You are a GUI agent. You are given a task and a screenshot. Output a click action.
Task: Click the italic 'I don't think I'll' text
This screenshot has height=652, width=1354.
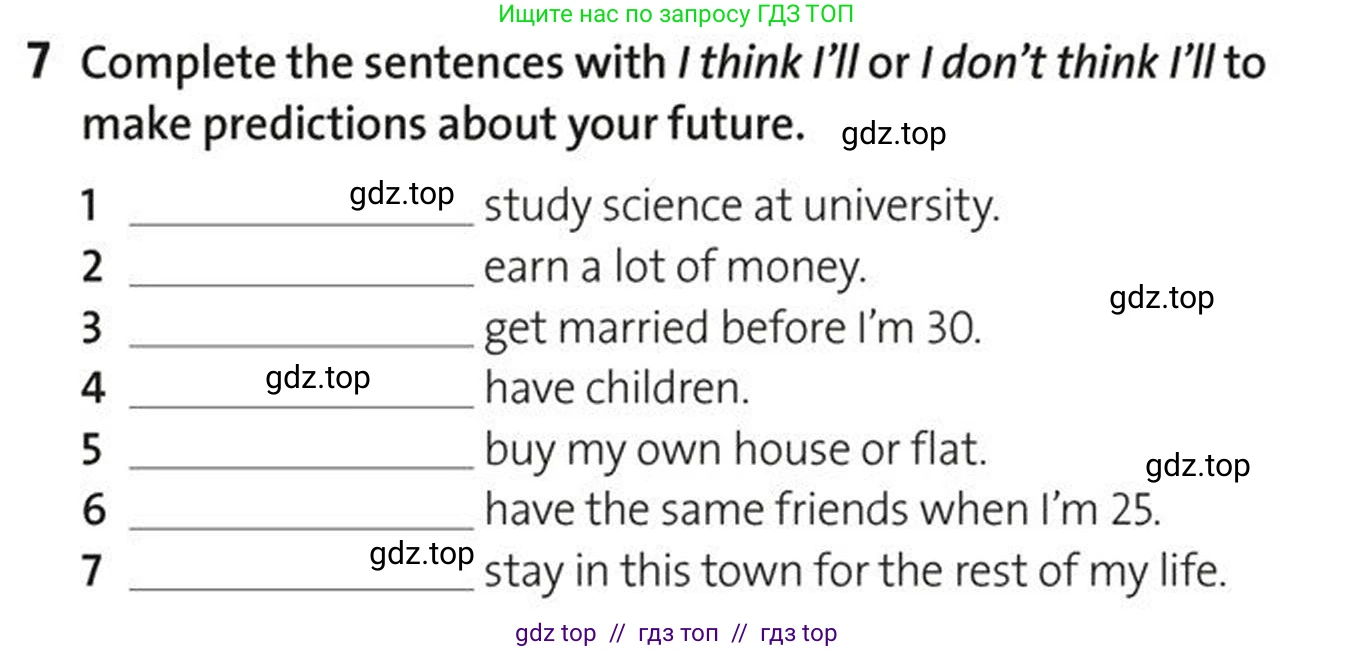tap(1066, 63)
